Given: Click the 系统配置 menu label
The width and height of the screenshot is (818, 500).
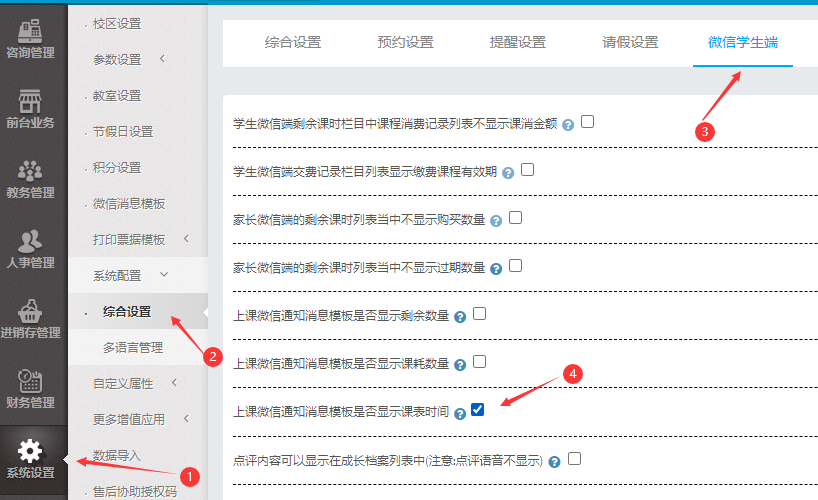Looking at the screenshot, I should point(117,276).
